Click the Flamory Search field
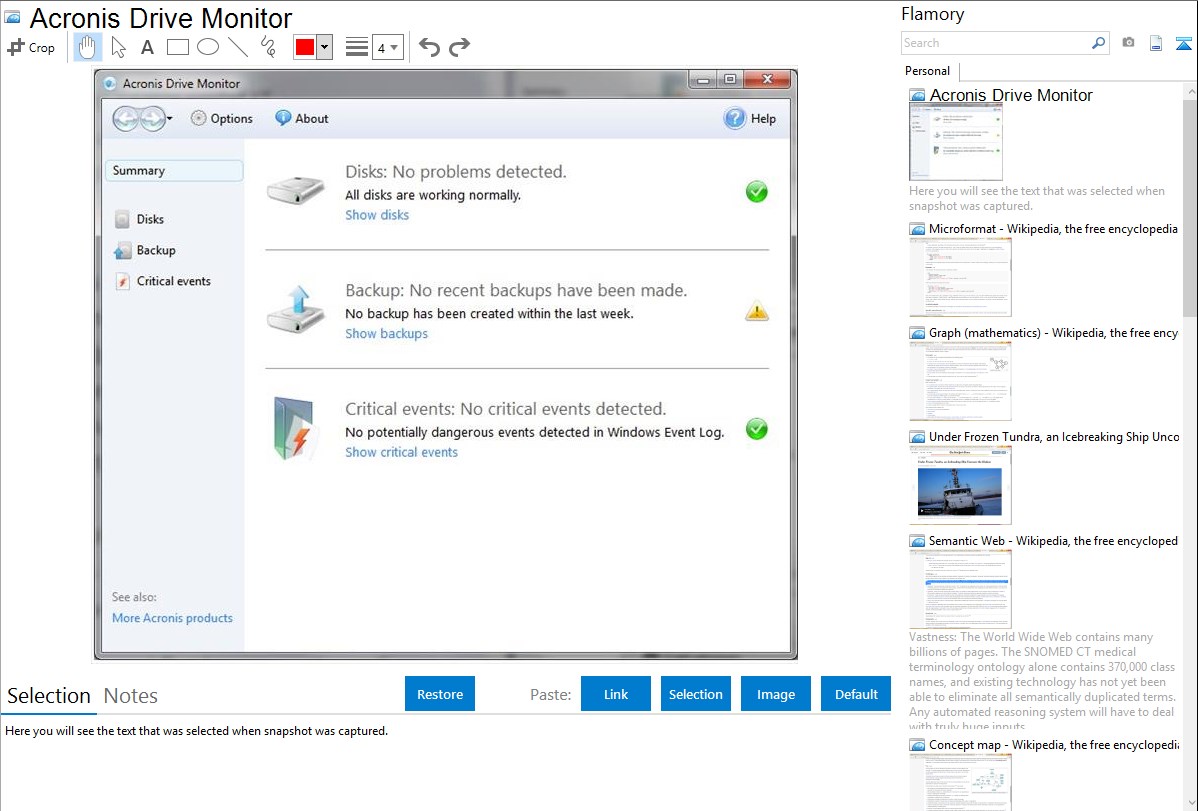1198x811 pixels. tap(995, 43)
